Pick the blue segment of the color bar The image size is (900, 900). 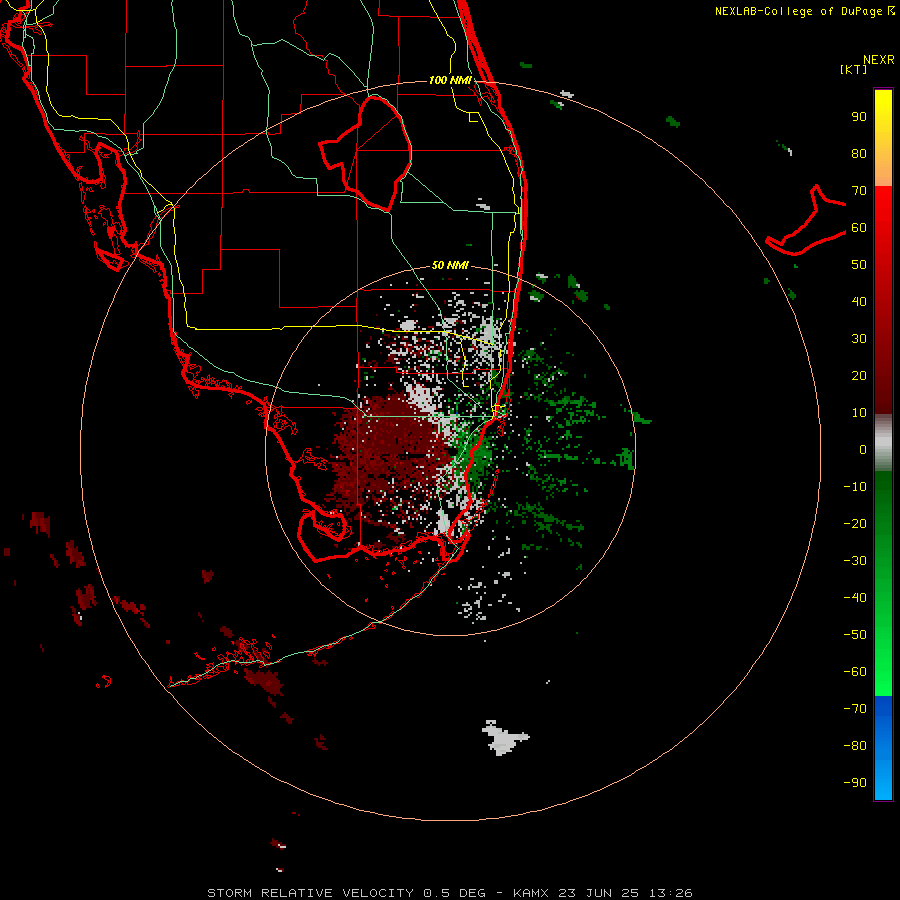pyautogui.click(x=883, y=748)
